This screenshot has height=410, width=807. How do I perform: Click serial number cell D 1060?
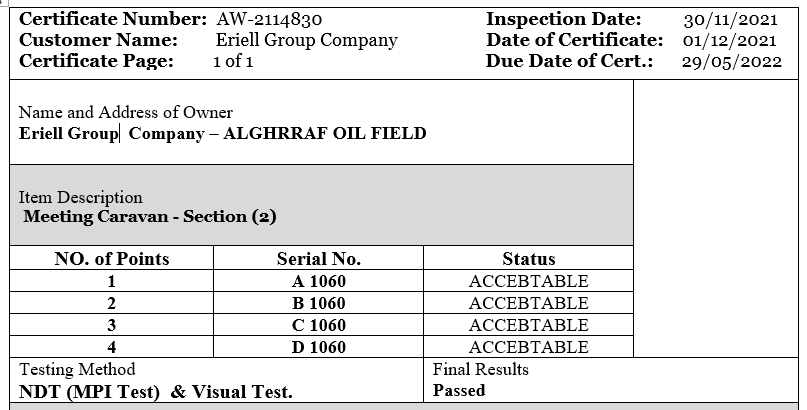(x=319, y=347)
